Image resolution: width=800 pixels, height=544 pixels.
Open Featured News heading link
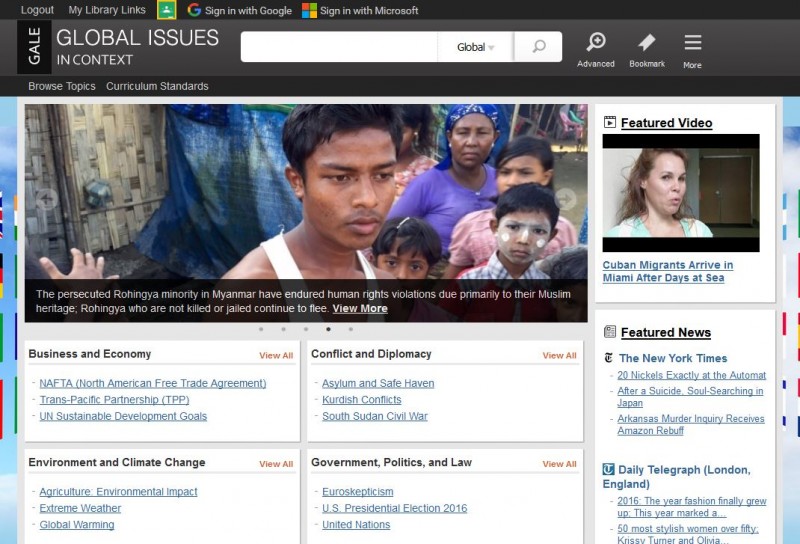(x=666, y=332)
